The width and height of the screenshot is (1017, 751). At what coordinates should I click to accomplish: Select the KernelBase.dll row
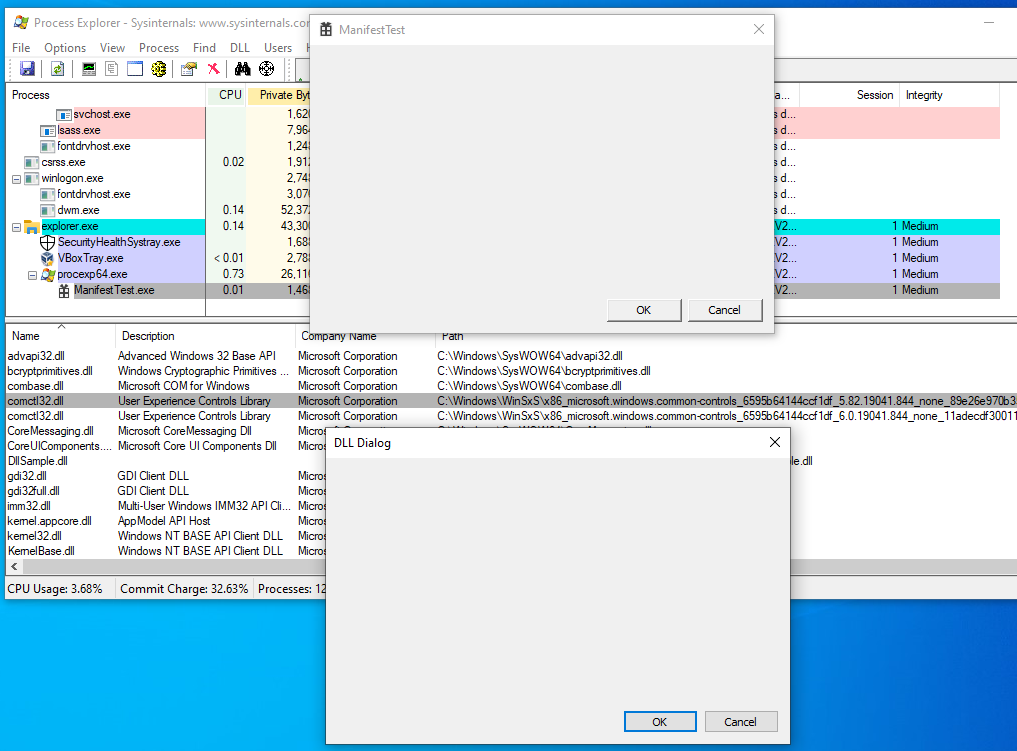coord(166,551)
